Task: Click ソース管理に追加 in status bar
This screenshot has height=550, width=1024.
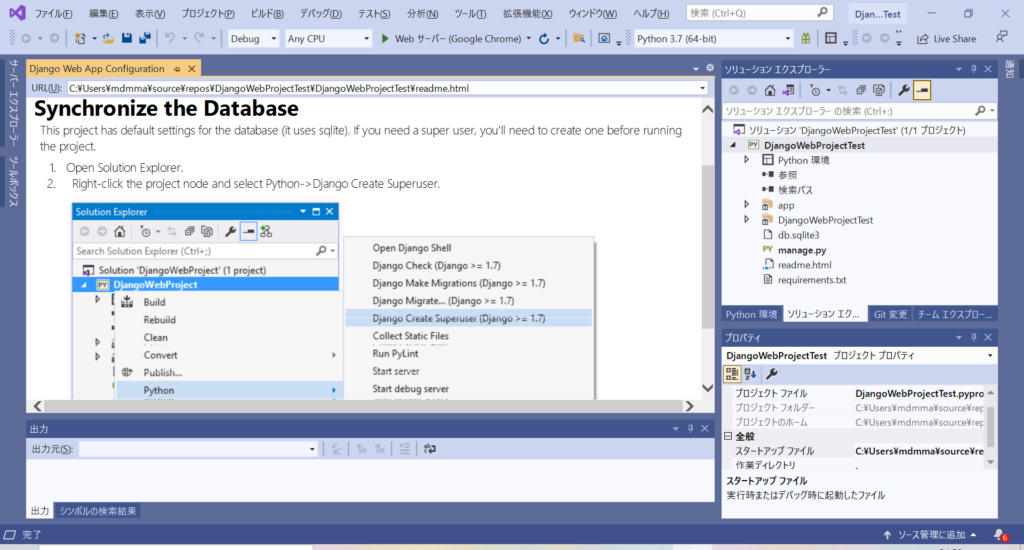Action: tap(931, 535)
